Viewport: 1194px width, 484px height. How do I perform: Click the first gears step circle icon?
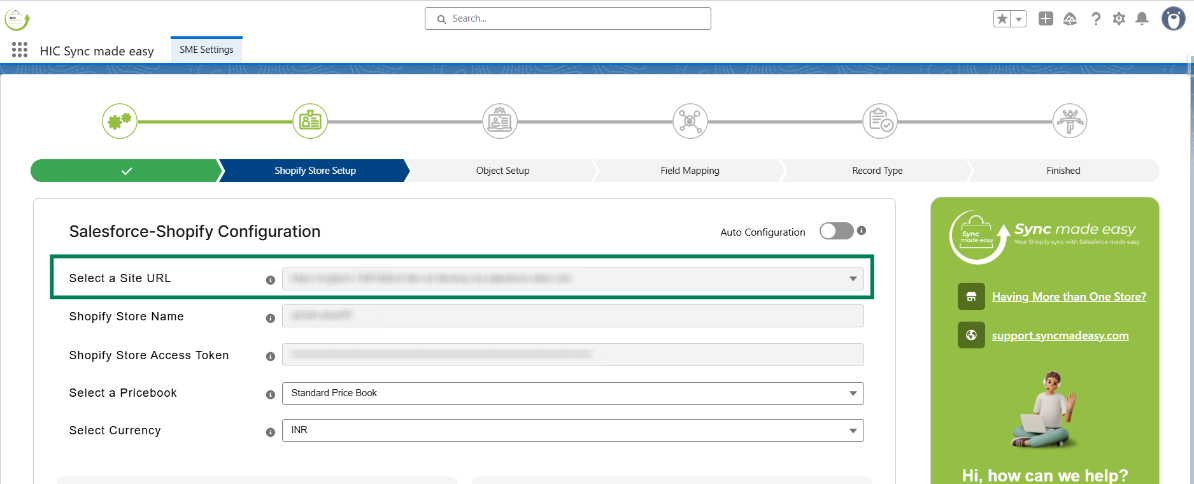pyautogui.click(x=120, y=120)
